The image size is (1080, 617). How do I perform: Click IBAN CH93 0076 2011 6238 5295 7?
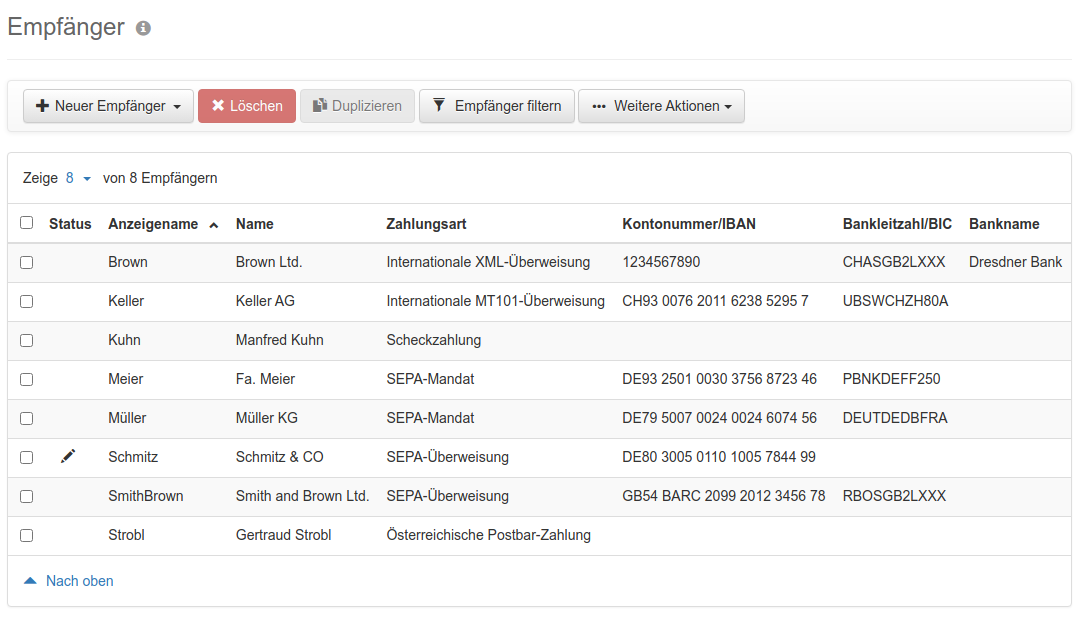pyautogui.click(x=715, y=301)
